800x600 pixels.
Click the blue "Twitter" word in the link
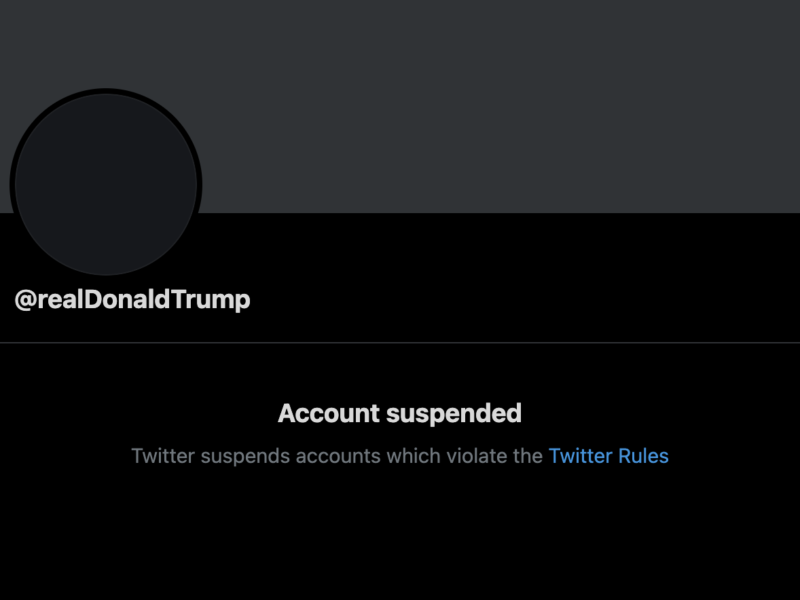[578, 456]
